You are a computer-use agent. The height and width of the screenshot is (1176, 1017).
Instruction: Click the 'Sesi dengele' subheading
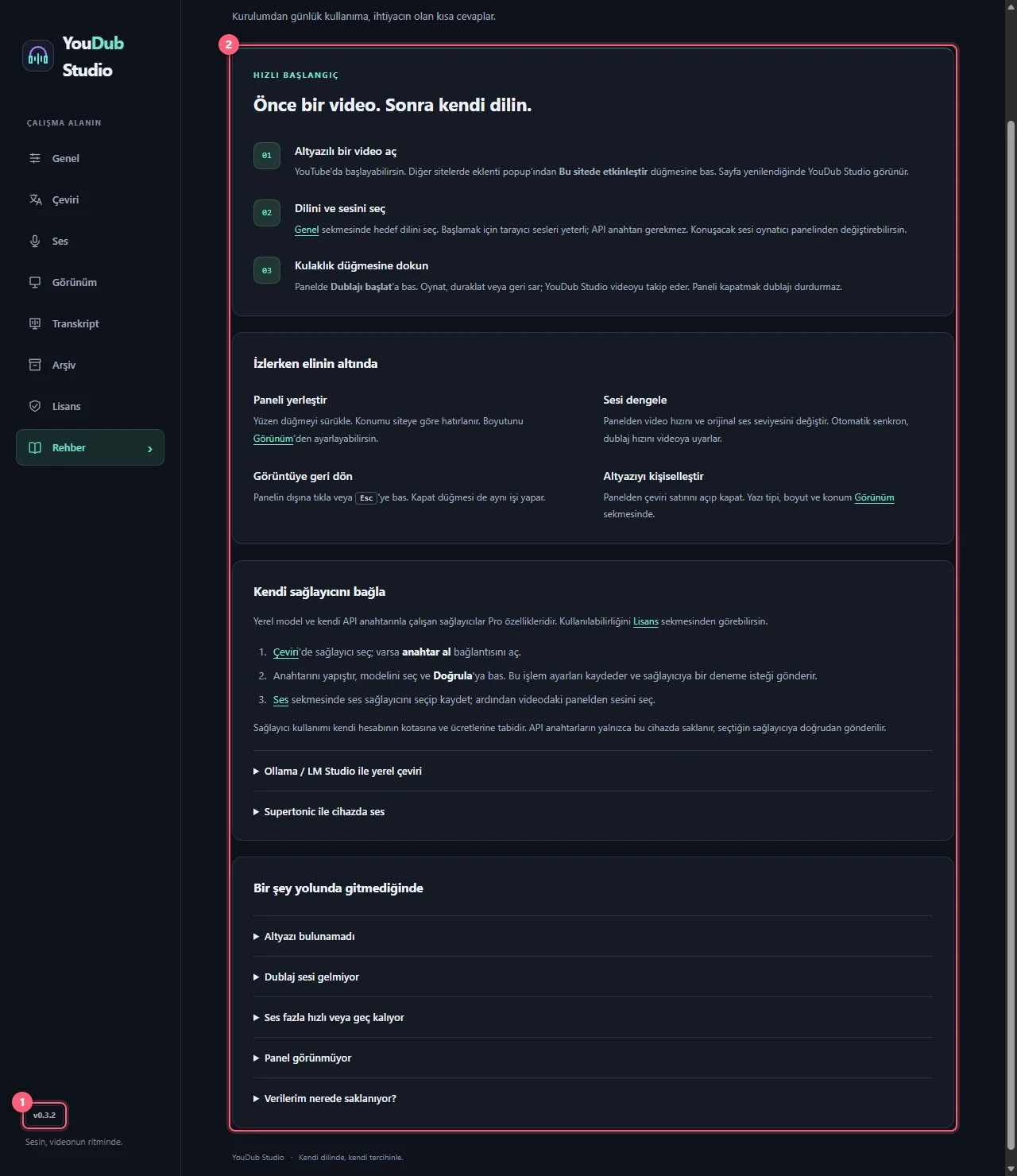635,400
